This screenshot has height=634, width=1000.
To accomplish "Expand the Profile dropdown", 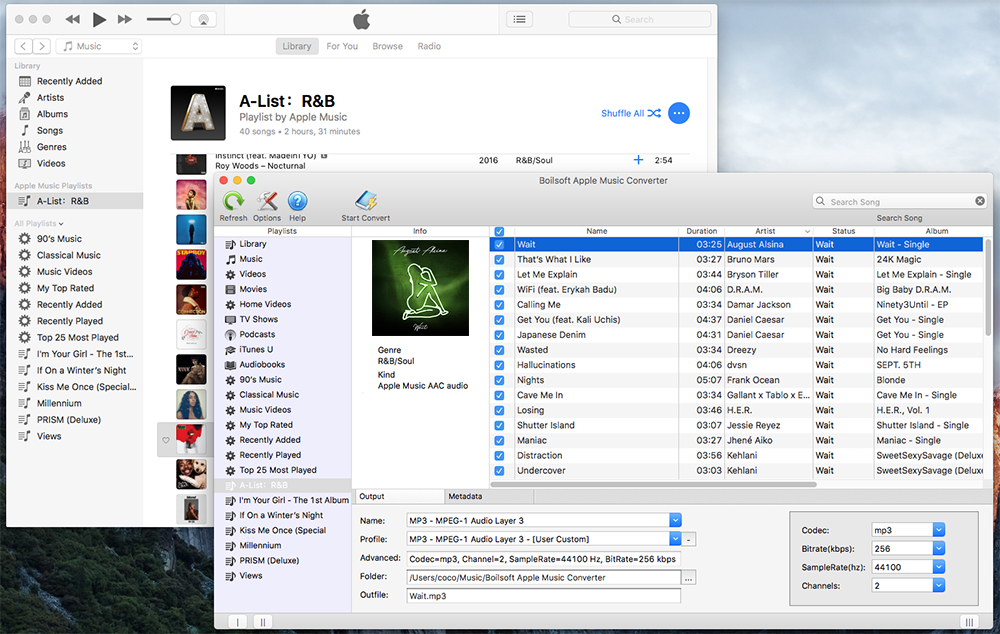I will pyautogui.click(x=675, y=539).
